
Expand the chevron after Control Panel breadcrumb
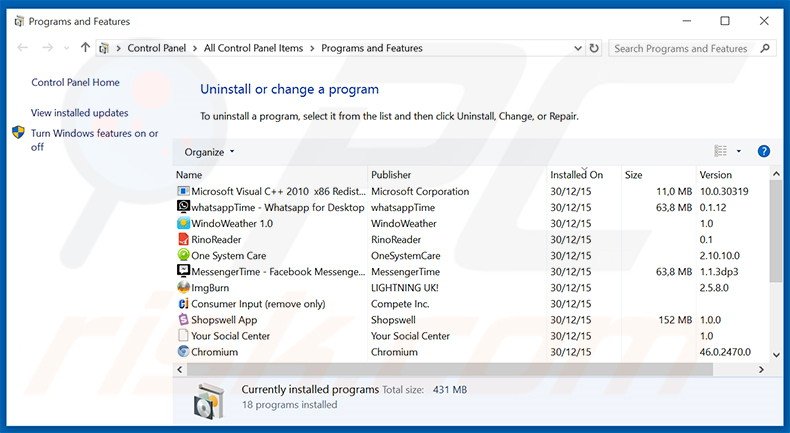click(x=195, y=48)
